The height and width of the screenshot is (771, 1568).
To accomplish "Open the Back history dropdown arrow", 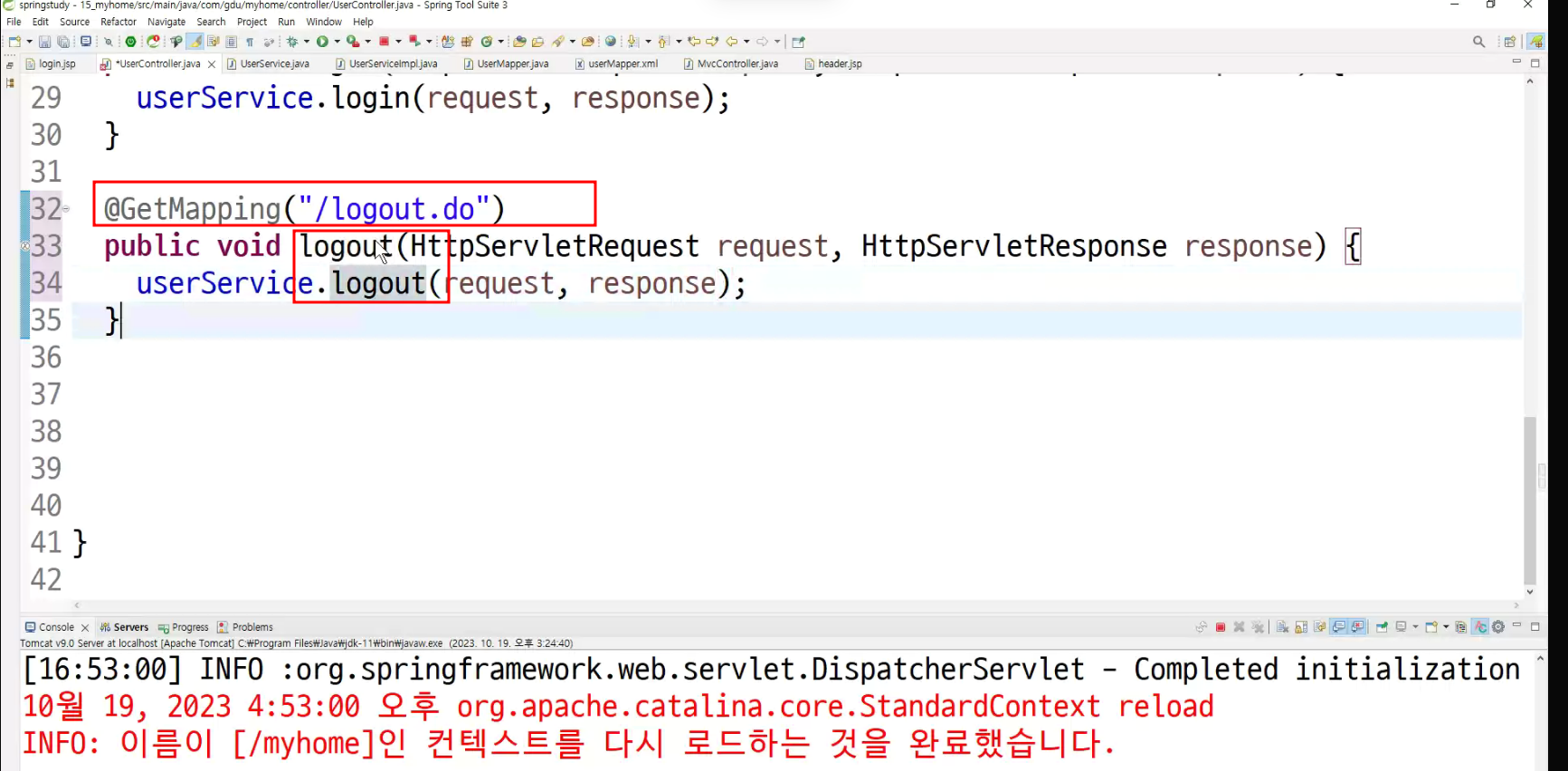I will tap(746, 42).
